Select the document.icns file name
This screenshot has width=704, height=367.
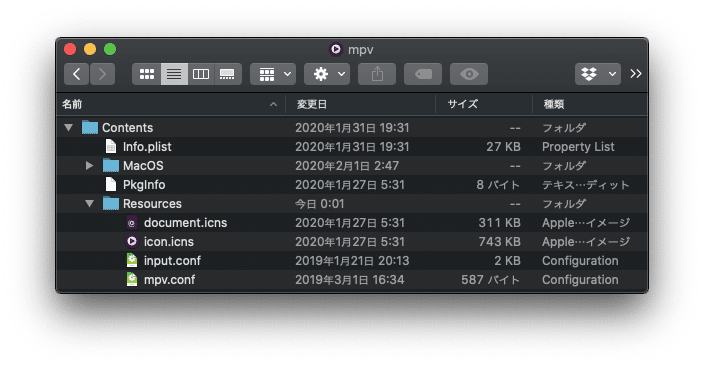[x=185, y=223]
